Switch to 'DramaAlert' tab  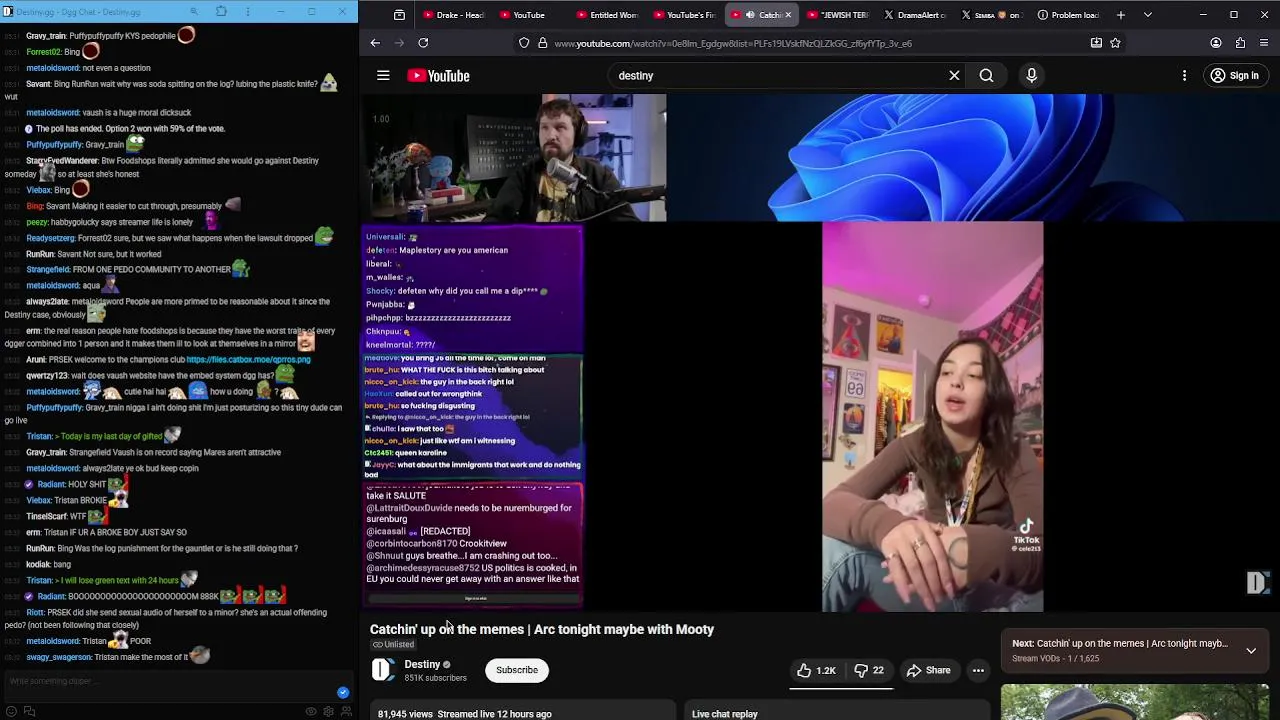click(914, 15)
